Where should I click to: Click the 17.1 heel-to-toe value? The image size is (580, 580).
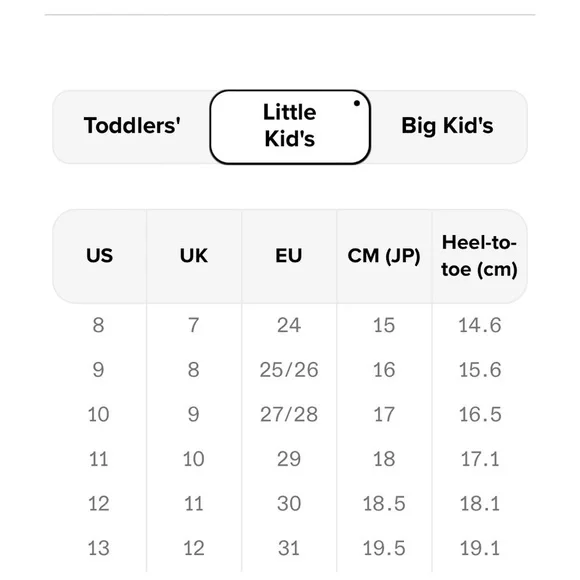tap(480, 459)
